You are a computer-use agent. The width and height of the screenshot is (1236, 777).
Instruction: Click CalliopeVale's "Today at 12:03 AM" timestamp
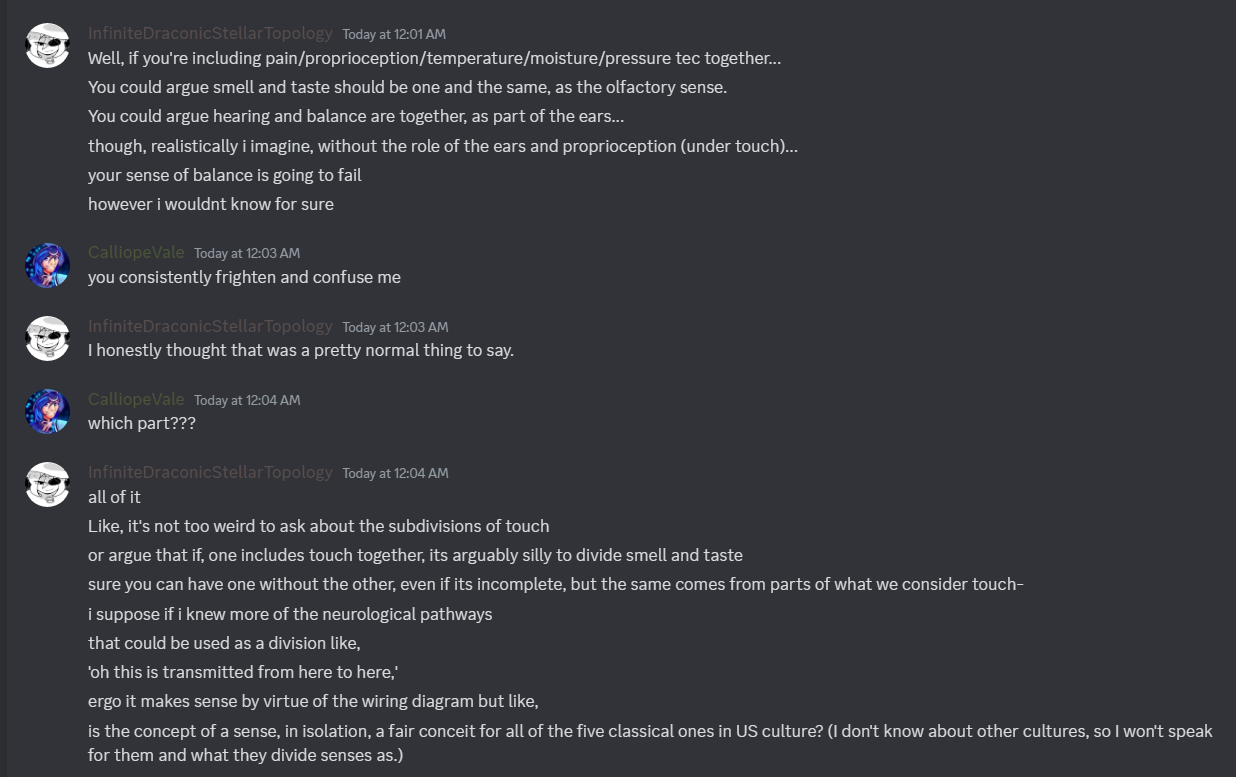(247, 253)
